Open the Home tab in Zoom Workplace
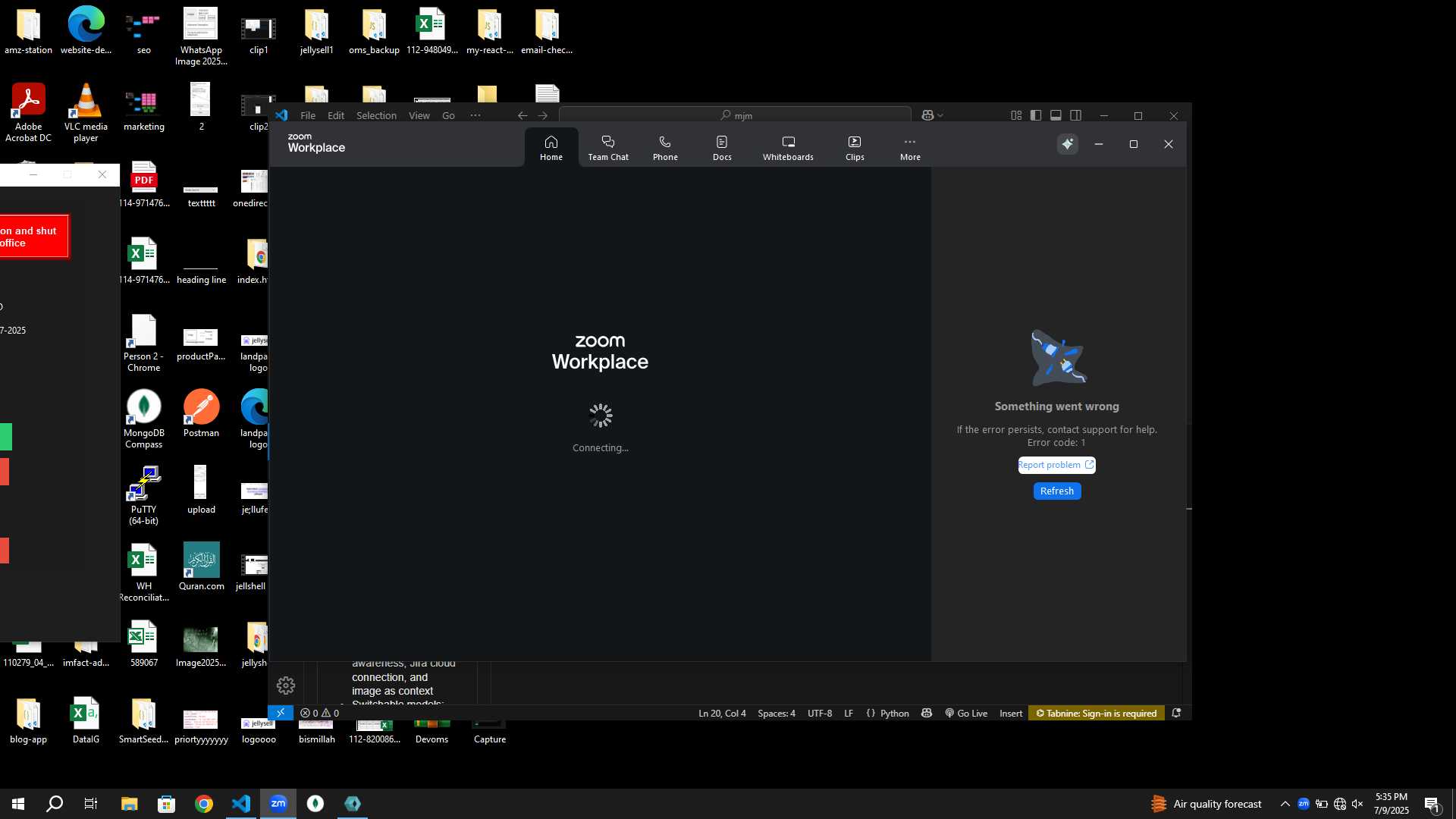The width and height of the screenshot is (1456, 819). 551,147
